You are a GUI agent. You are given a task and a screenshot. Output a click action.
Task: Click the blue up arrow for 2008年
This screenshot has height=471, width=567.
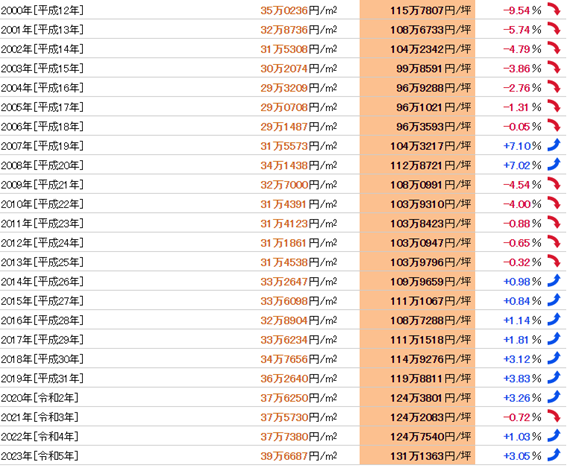pyautogui.click(x=554, y=164)
